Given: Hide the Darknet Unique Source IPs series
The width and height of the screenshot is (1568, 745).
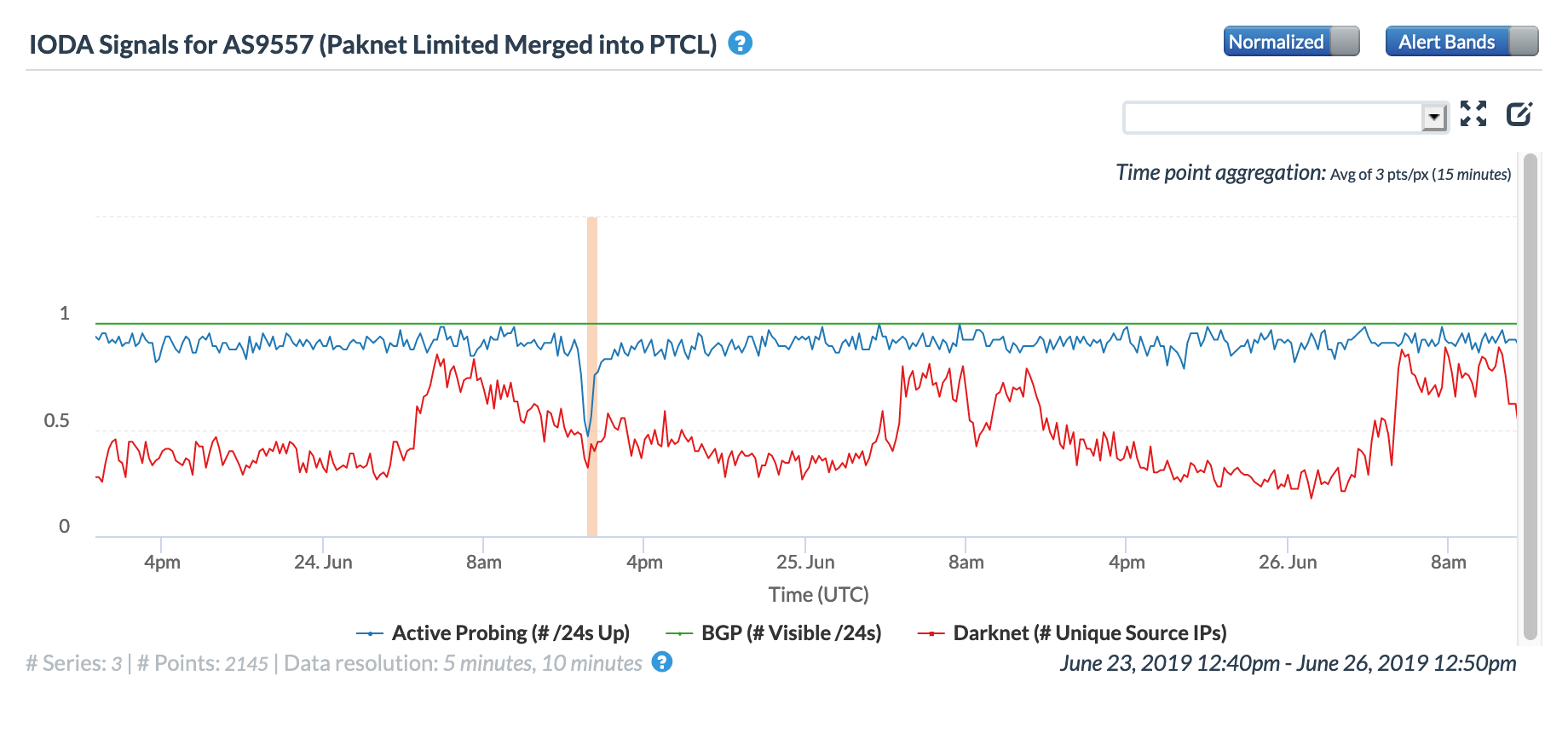Looking at the screenshot, I should pos(1089,633).
